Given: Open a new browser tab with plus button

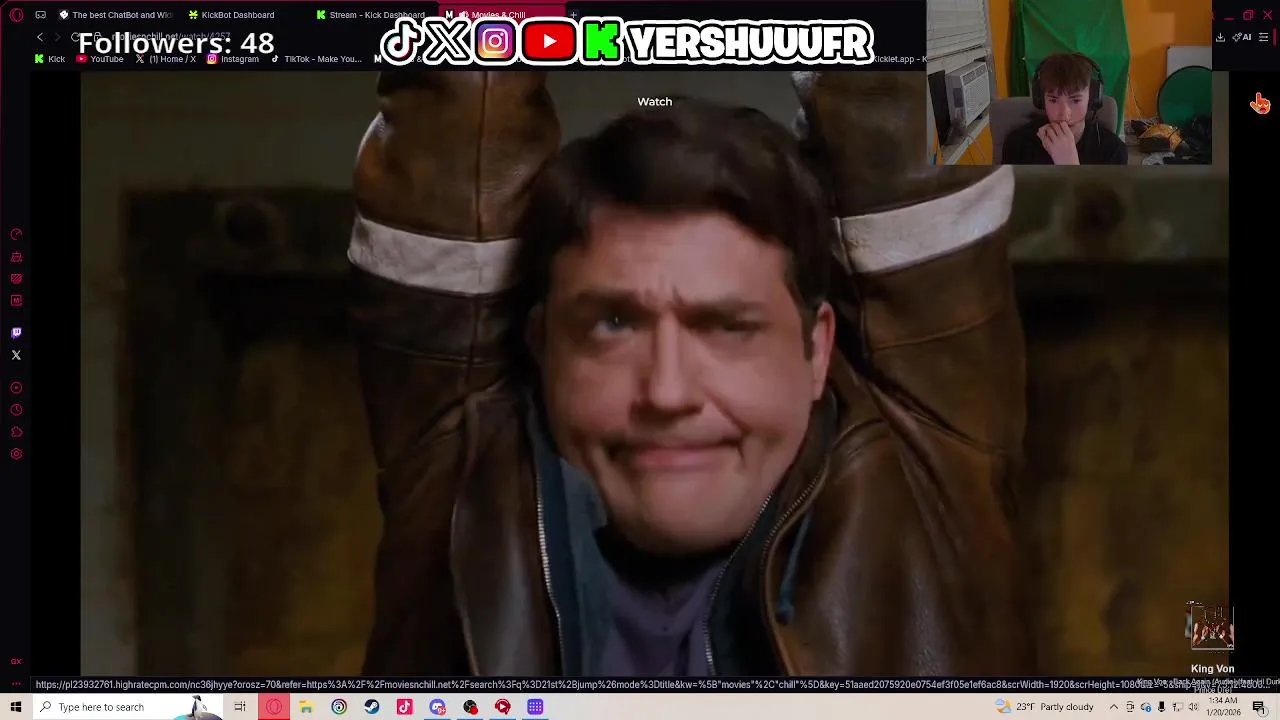Looking at the screenshot, I should (x=573, y=15).
